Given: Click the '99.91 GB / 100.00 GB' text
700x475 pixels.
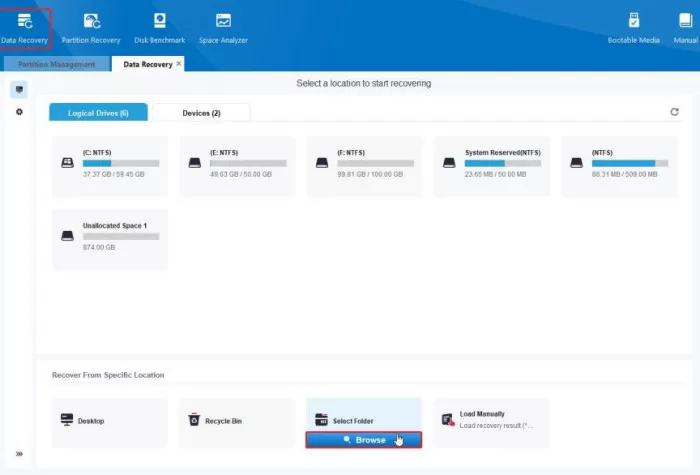Looking at the screenshot, I should 370,174.
